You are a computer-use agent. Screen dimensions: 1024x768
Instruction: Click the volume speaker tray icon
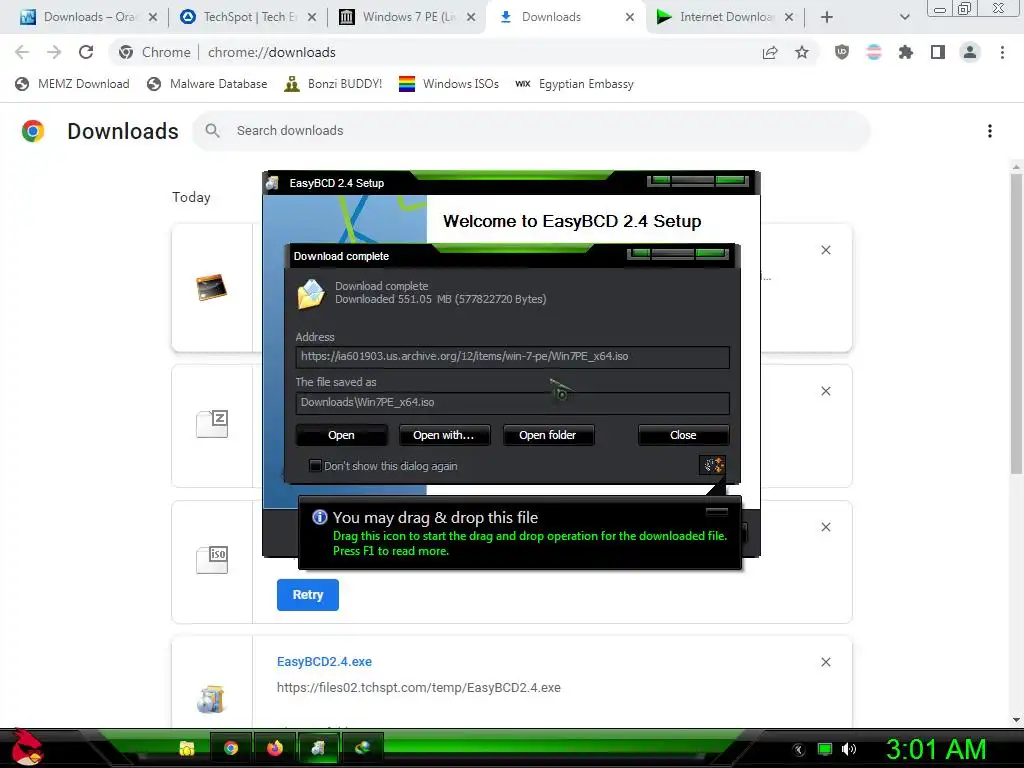coord(848,749)
